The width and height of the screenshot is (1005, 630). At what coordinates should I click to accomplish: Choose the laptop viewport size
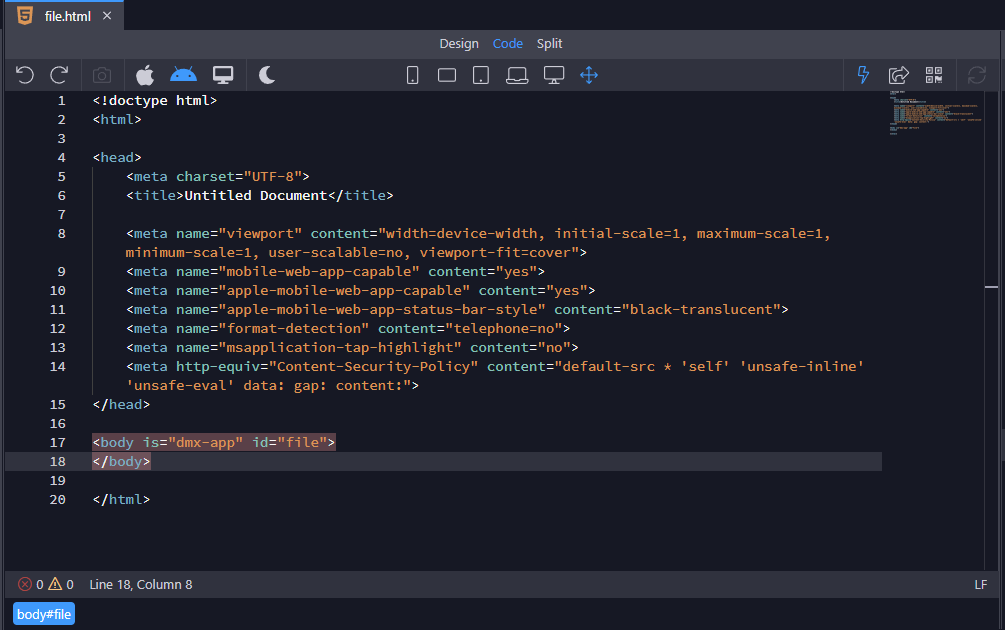point(517,75)
